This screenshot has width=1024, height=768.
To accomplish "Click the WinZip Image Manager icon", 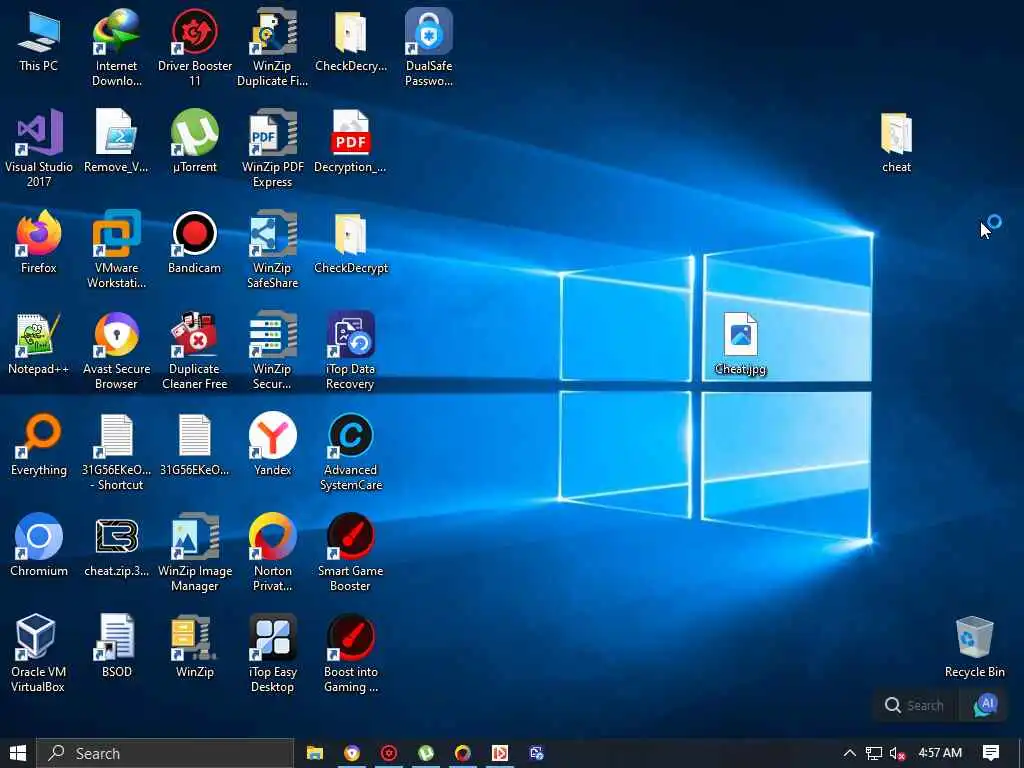I will [195, 536].
